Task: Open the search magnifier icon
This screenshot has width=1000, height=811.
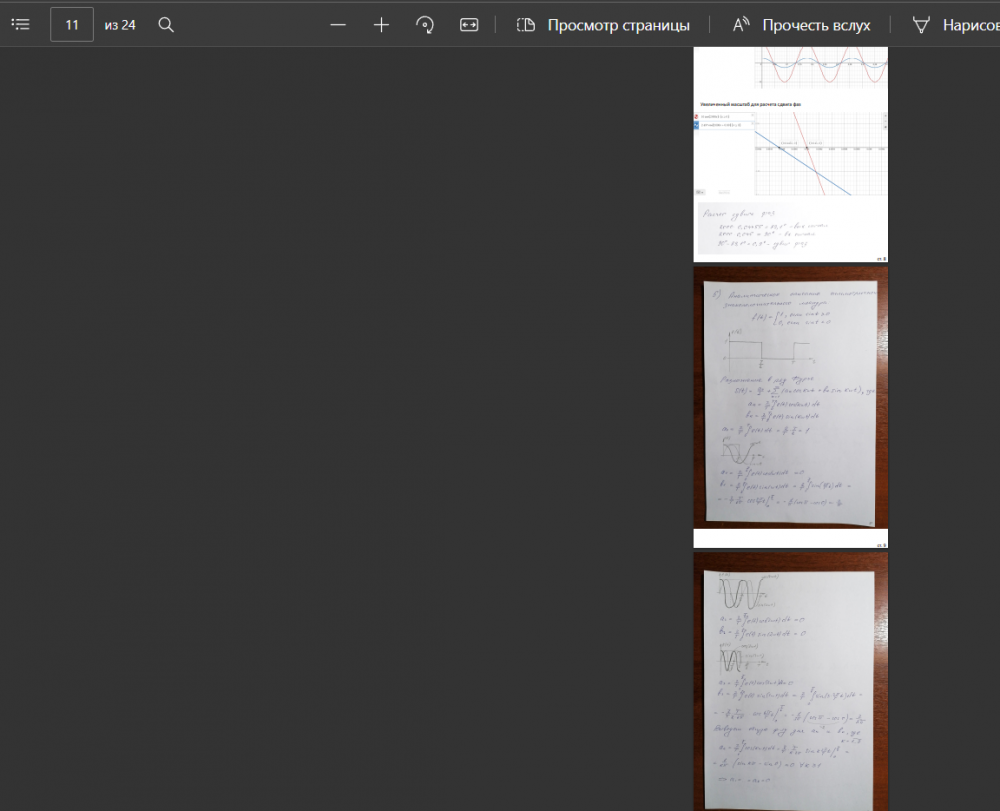Action: coord(166,25)
